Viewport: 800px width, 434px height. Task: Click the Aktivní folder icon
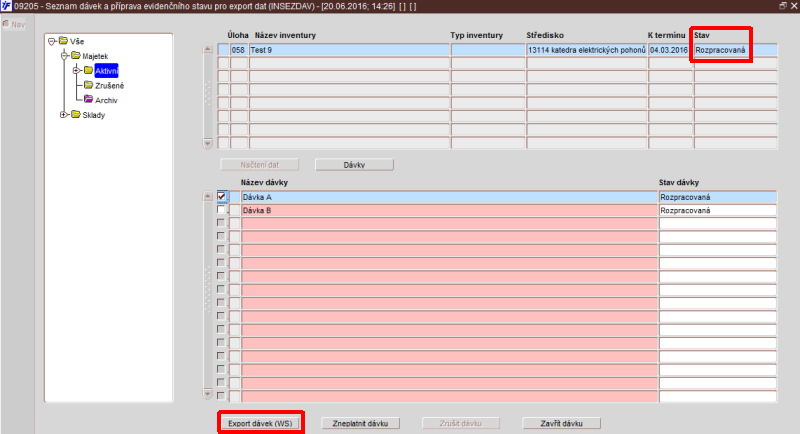[88, 70]
